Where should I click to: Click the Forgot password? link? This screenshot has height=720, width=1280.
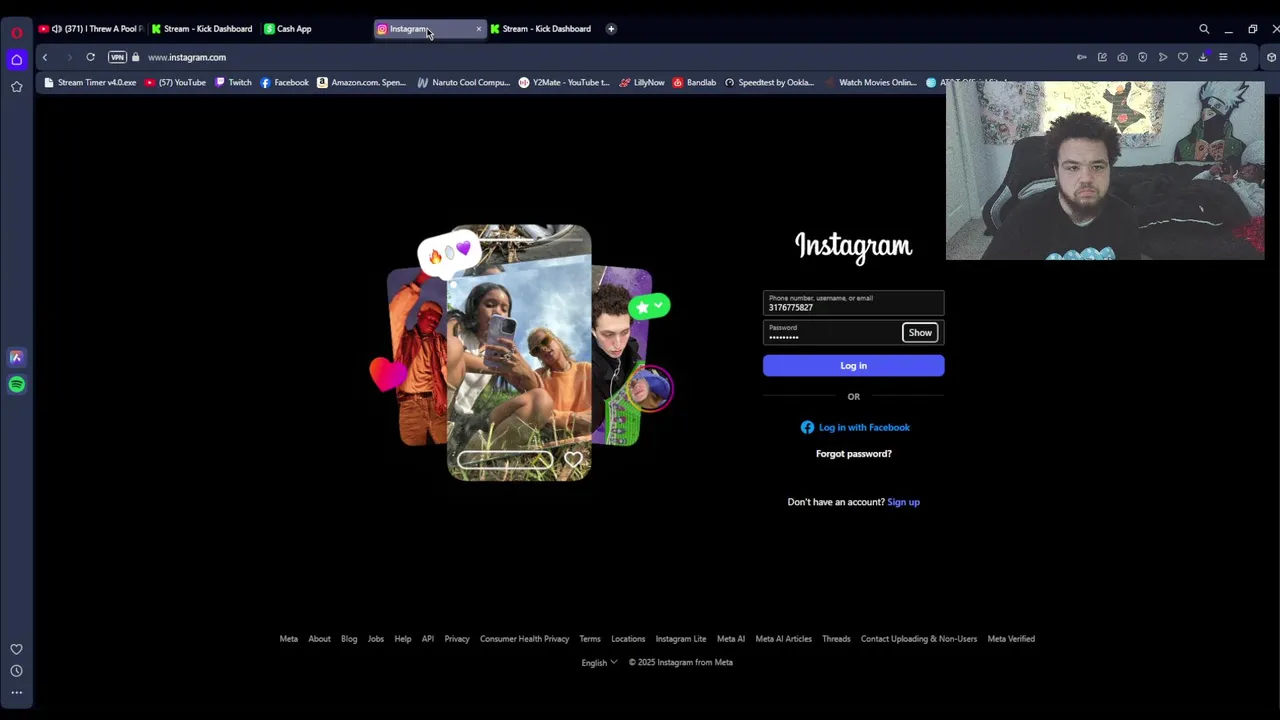(854, 454)
